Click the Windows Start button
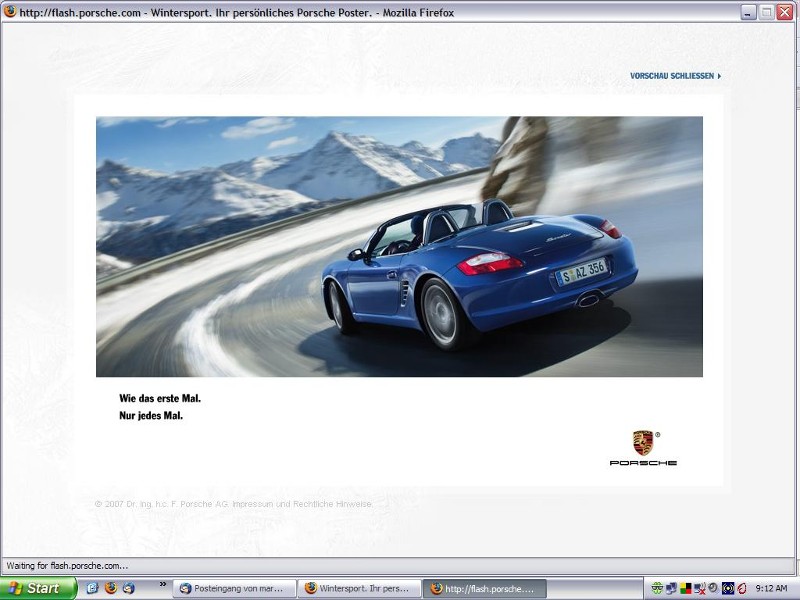 pyautogui.click(x=39, y=588)
